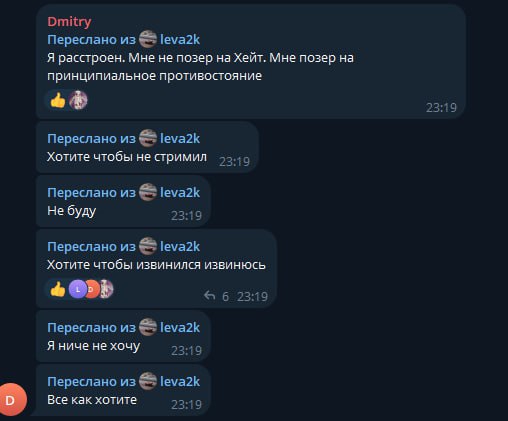Click the purple L reactor avatar
This screenshot has height=421, width=508.
(x=78, y=289)
